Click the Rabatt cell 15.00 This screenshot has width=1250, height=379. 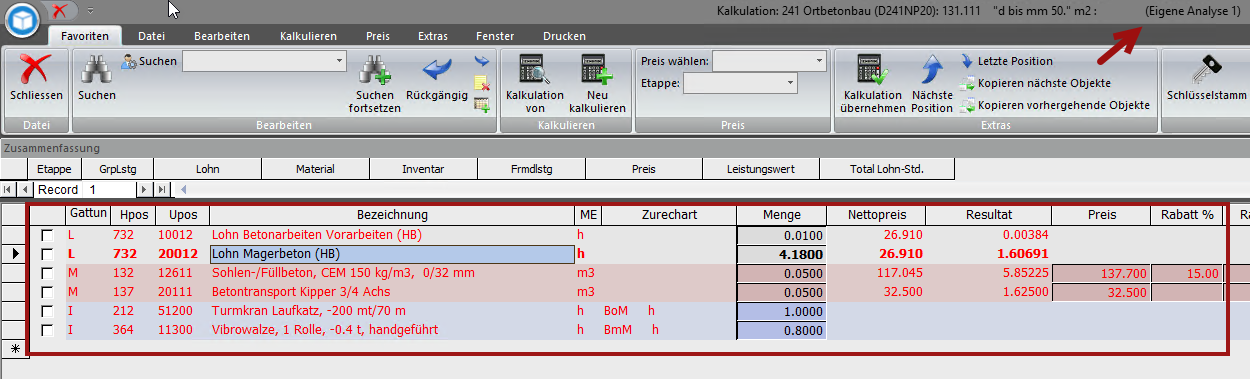(1187, 273)
